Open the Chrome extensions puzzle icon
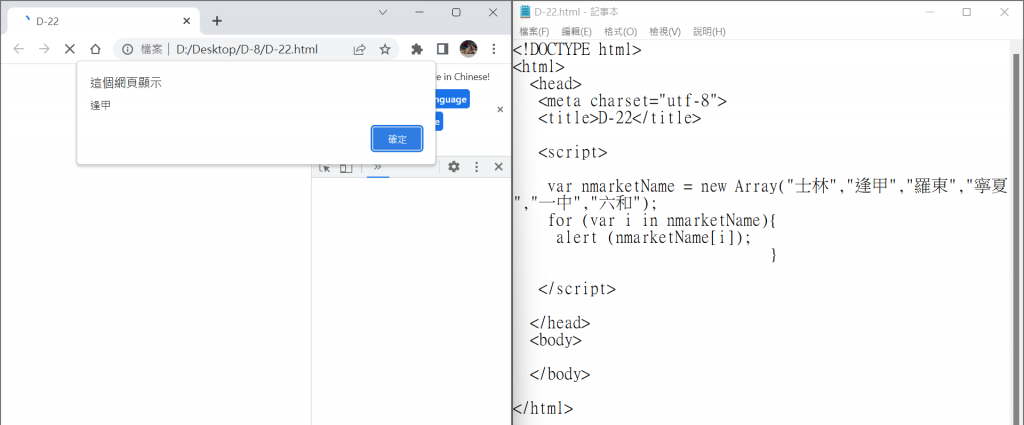Viewport: 1024px width, 425px height. [x=417, y=49]
